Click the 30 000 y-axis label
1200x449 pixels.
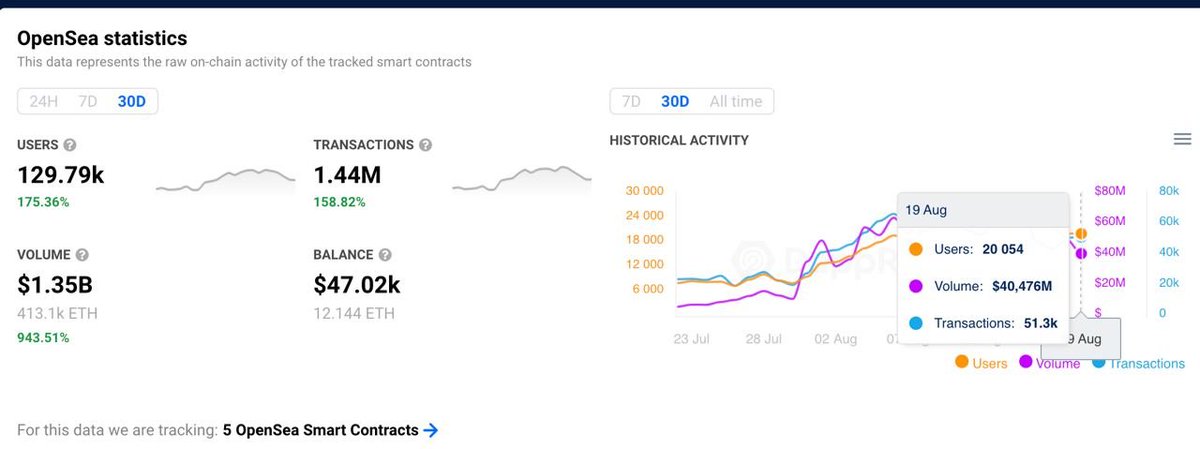(644, 191)
